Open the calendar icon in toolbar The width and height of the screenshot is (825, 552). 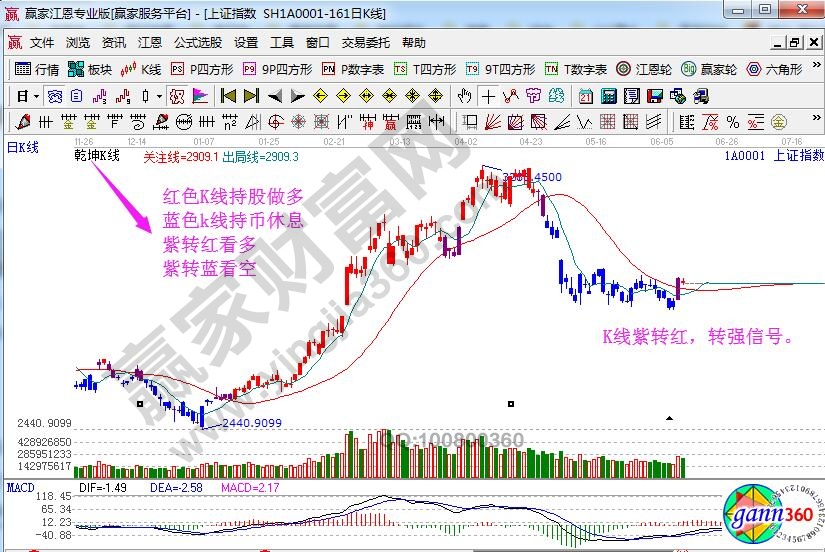point(584,96)
